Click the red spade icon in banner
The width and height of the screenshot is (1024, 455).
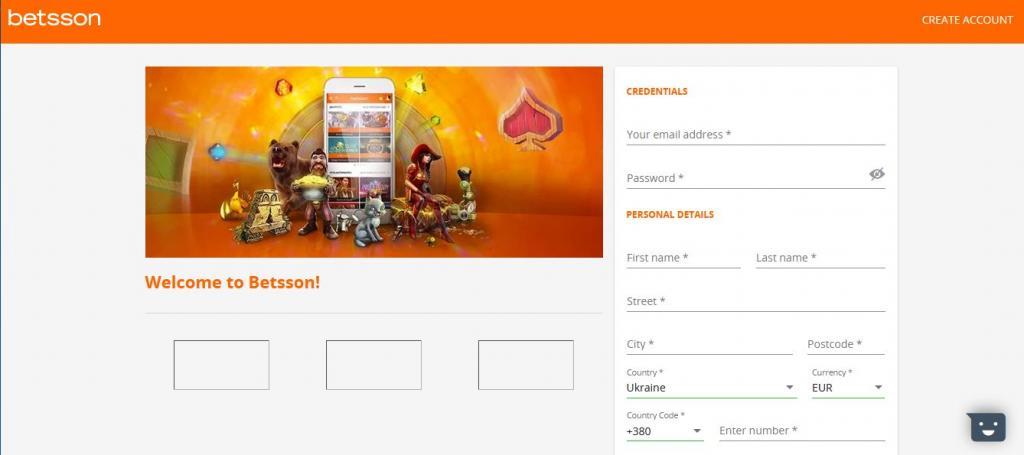(x=531, y=119)
